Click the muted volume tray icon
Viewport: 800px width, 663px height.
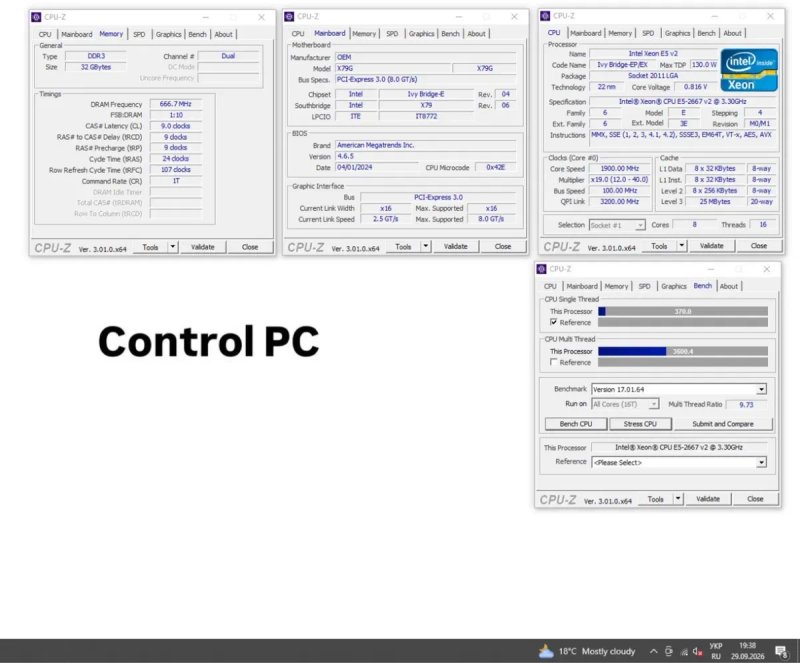pos(697,652)
